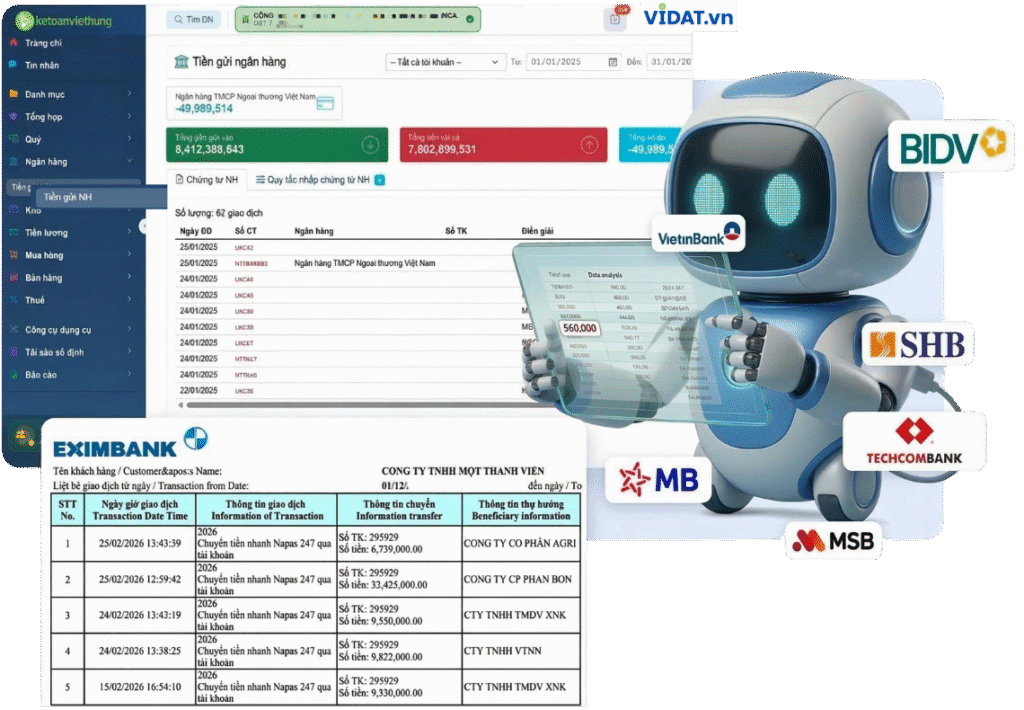Select Tiền gửi NH submenu item
This screenshot has height=710, width=1024.
coord(68,197)
